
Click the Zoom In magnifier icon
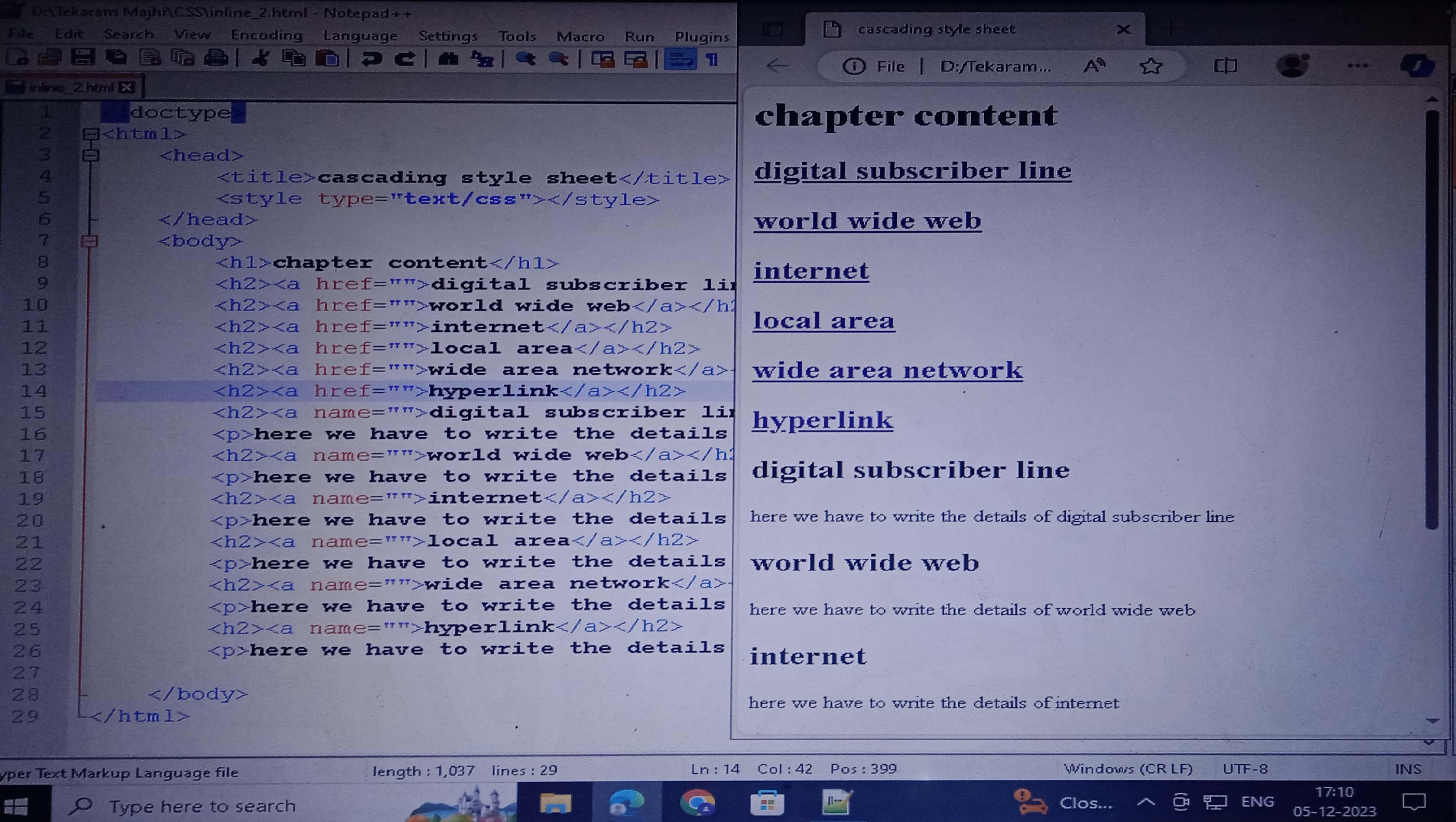tap(525, 59)
